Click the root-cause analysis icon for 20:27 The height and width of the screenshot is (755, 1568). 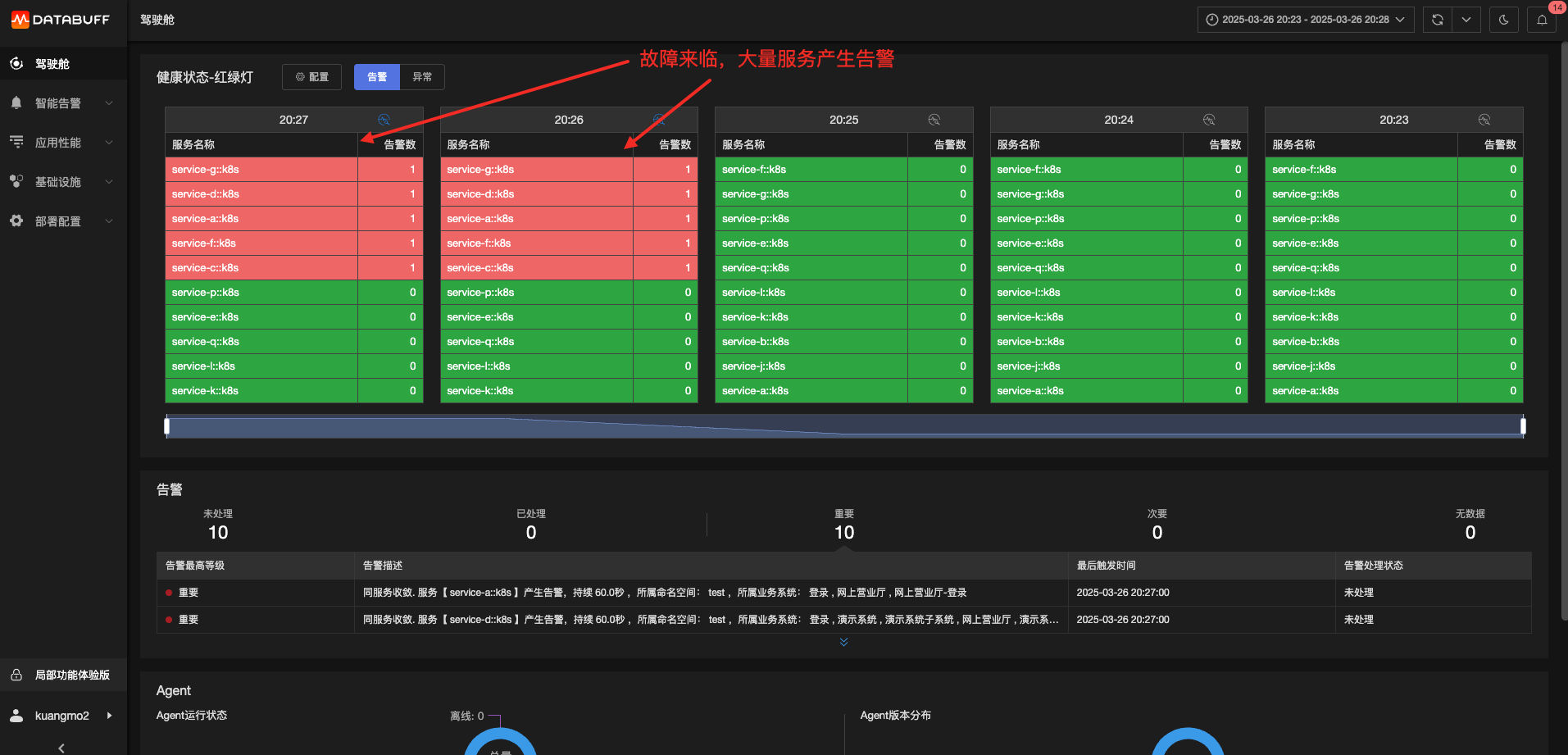pyautogui.click(x=384, y=120)
